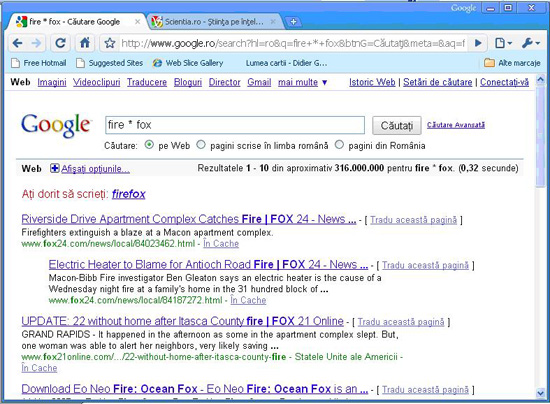Select 'pagini scrise în limba română' option
This screenshot has height=404, width=550.
[201, 145]
